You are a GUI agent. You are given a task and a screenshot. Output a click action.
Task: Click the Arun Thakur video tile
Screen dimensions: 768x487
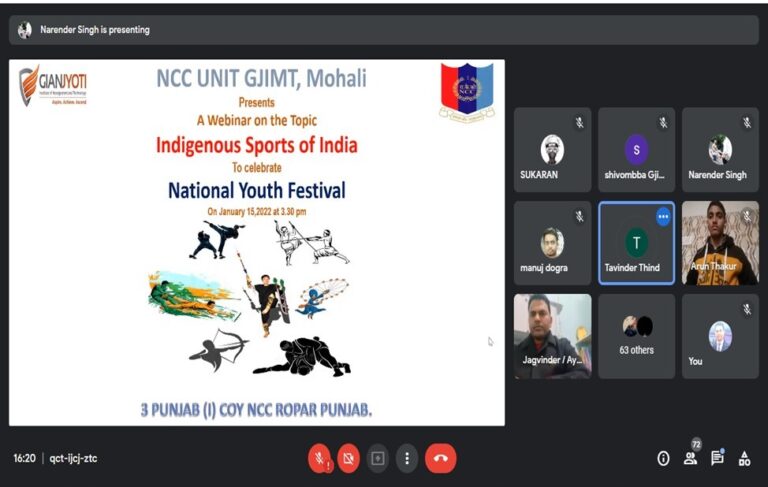(720, 243)
